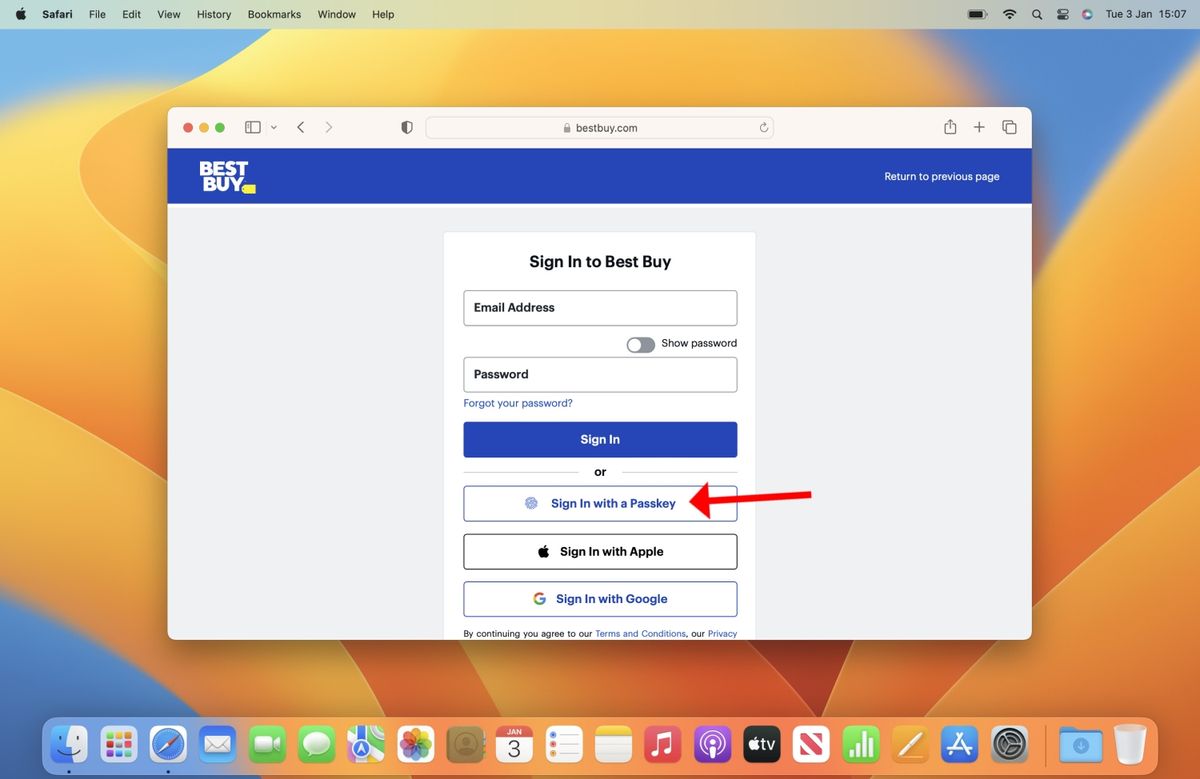1200x779 pixels.
Task: Show the tab overview with the tabs icon
Action: click(x=1009, y=127)
